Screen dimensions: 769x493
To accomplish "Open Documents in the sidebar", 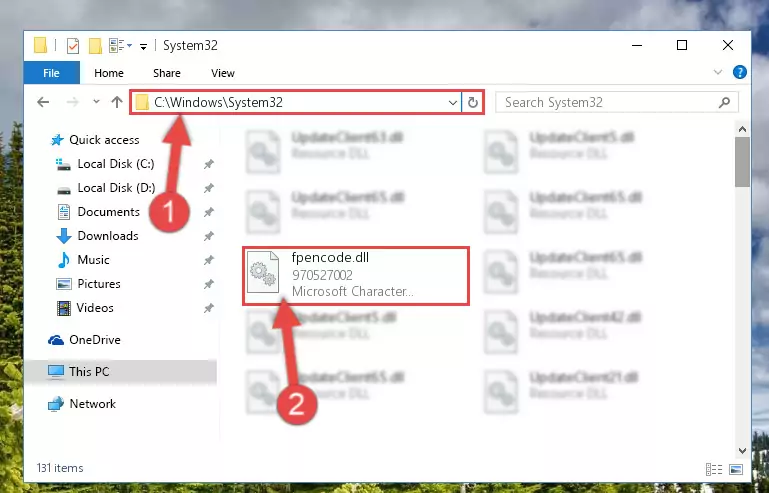I will click(x=99, y=212).
